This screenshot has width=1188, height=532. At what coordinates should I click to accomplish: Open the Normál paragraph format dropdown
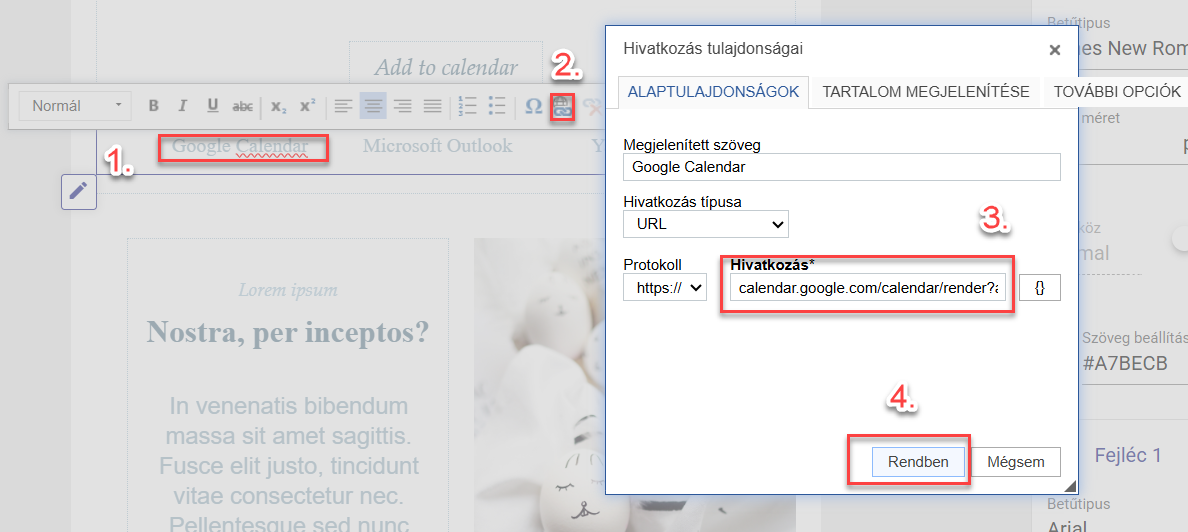coord(75,106)
